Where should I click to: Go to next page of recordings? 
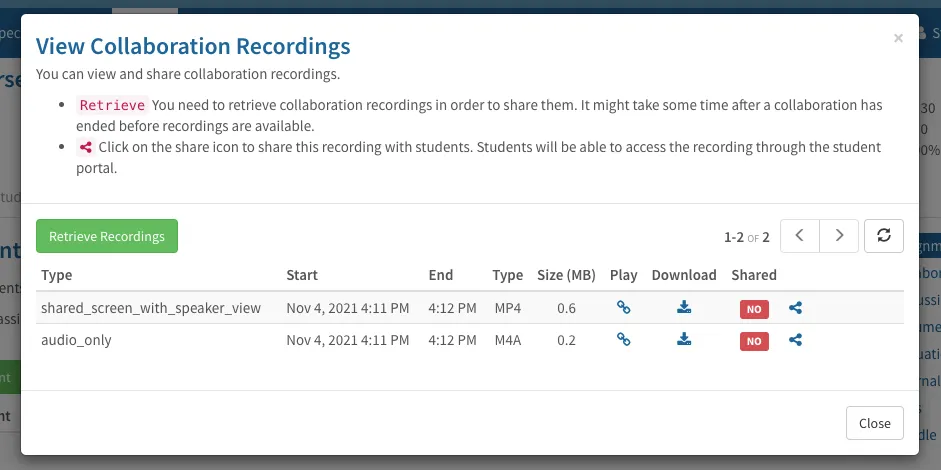(839, 236)
